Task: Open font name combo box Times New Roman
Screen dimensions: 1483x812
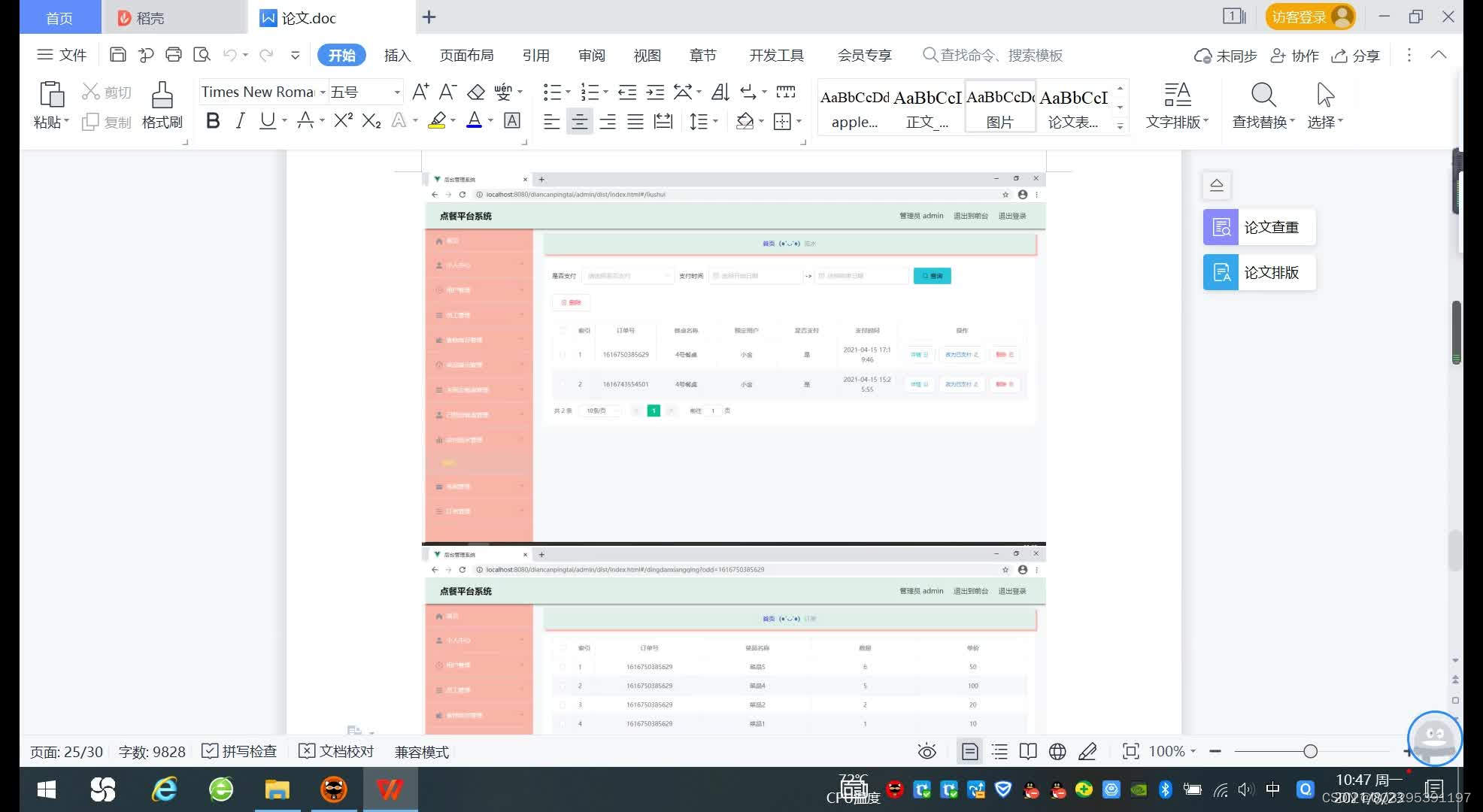Action: point(264,92)
